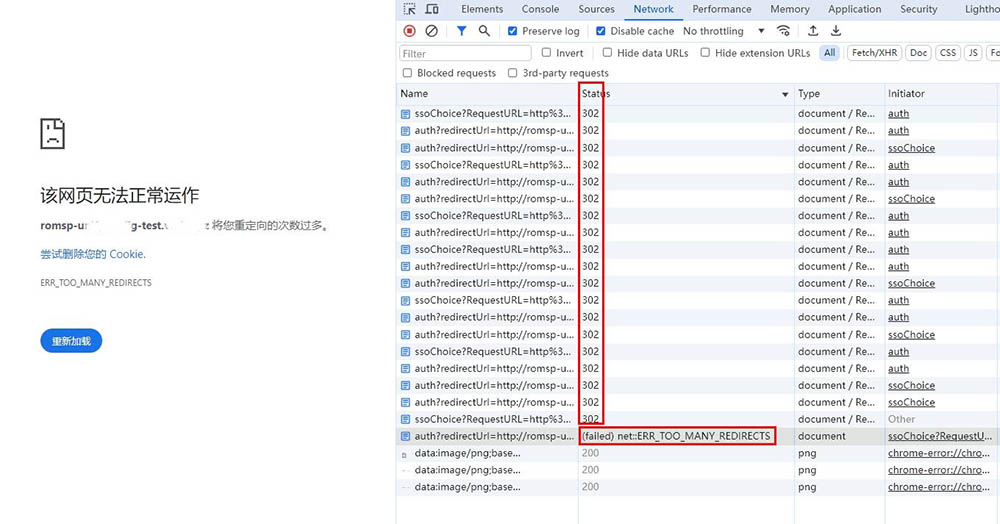Switch to the Console tab

click(x=540, y=9)
